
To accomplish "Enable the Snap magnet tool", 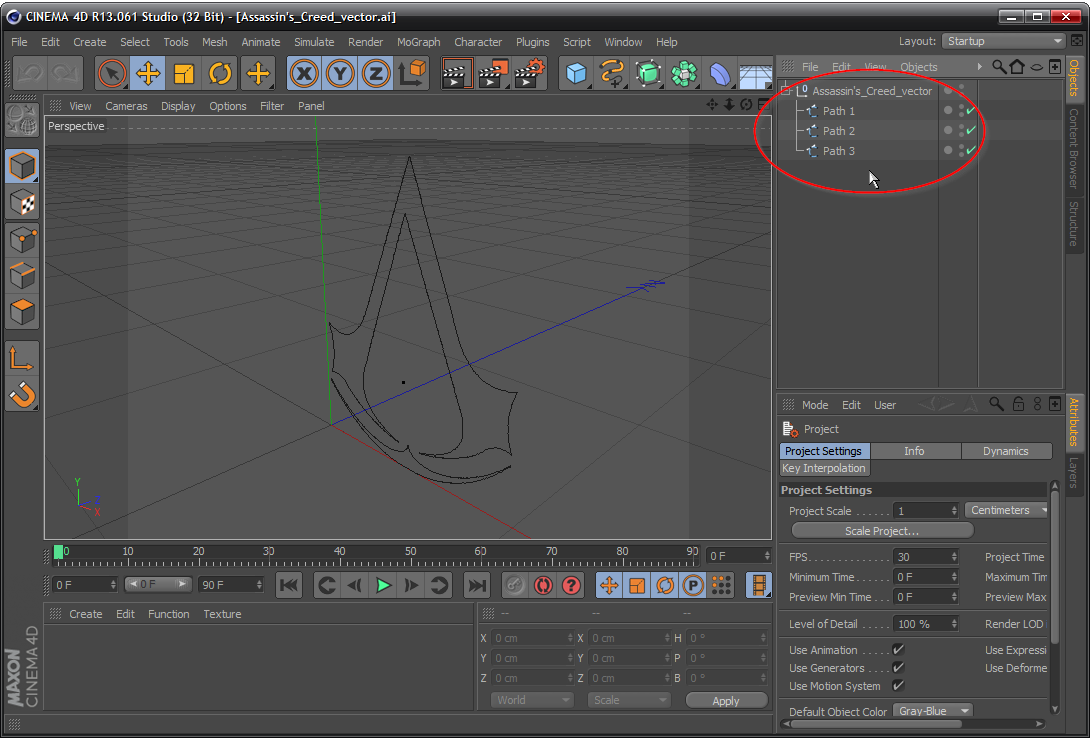I will tap(22, 396).
